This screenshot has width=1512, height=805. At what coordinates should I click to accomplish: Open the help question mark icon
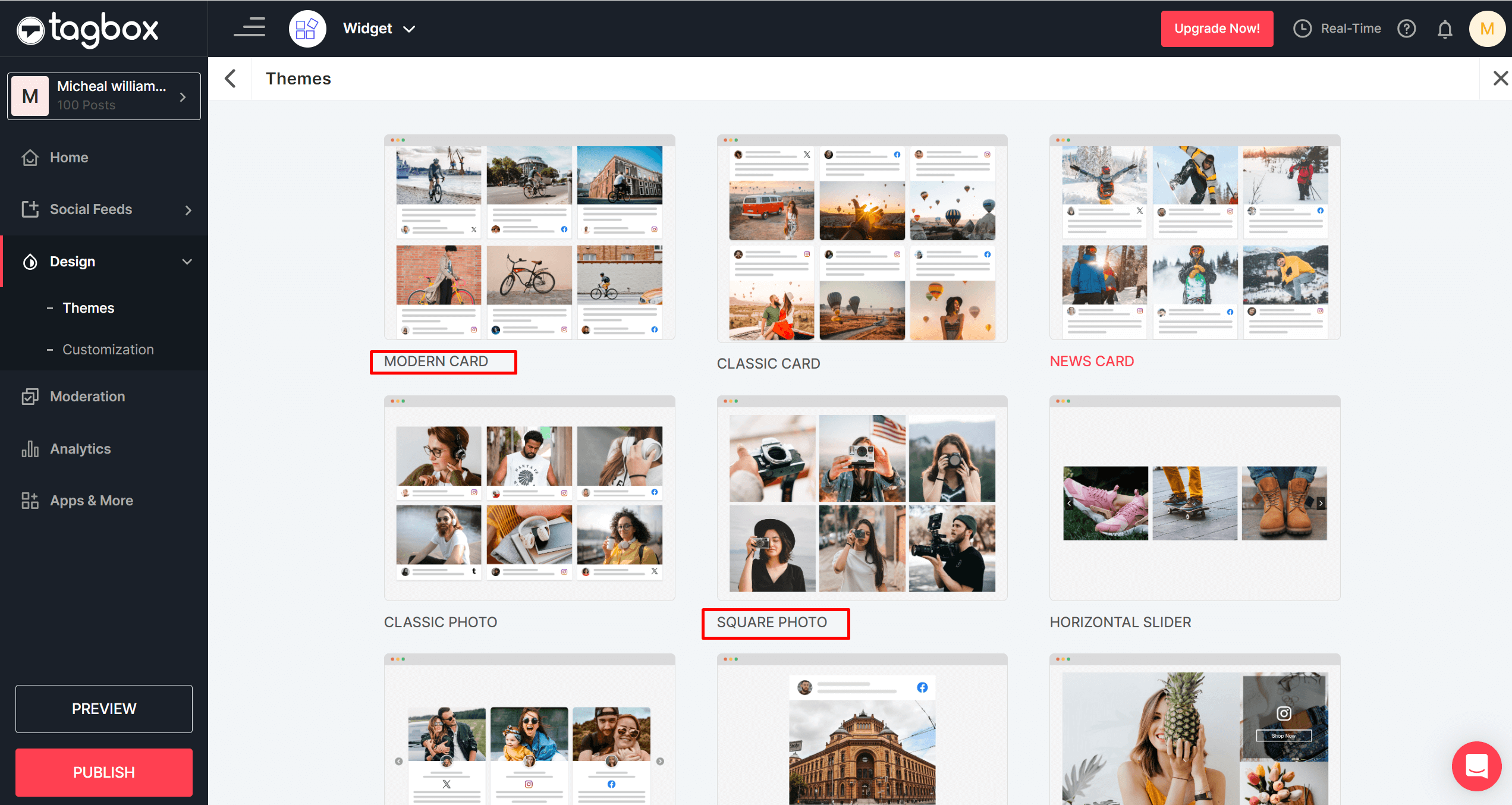point(1407,28)
